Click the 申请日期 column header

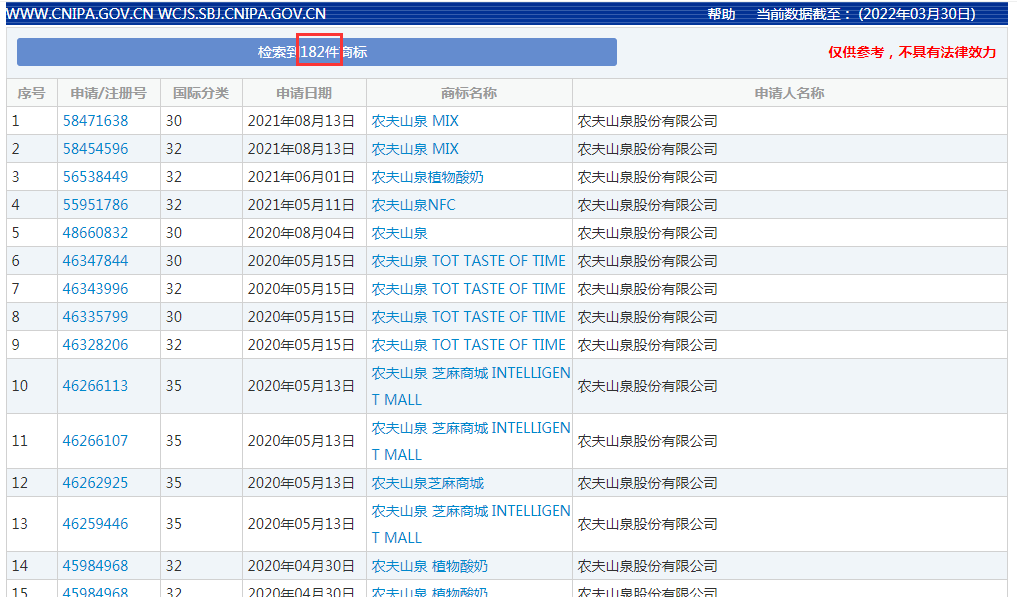[x=304, y=93]
